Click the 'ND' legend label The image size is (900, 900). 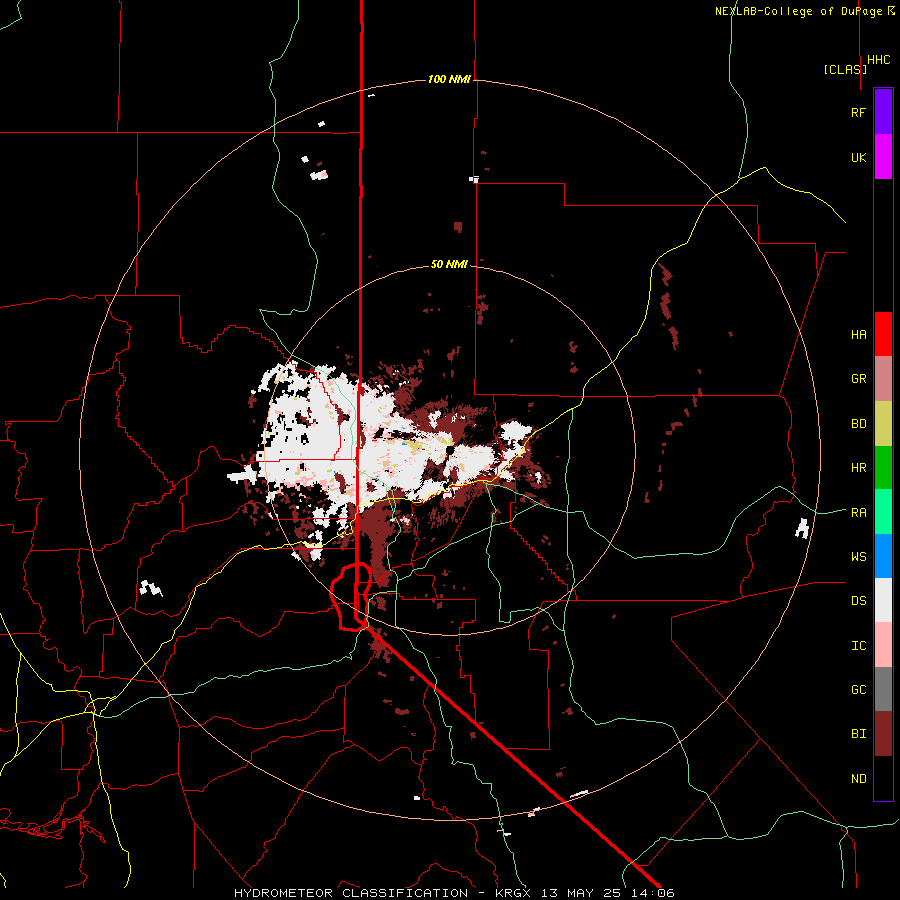click(858, 778)
